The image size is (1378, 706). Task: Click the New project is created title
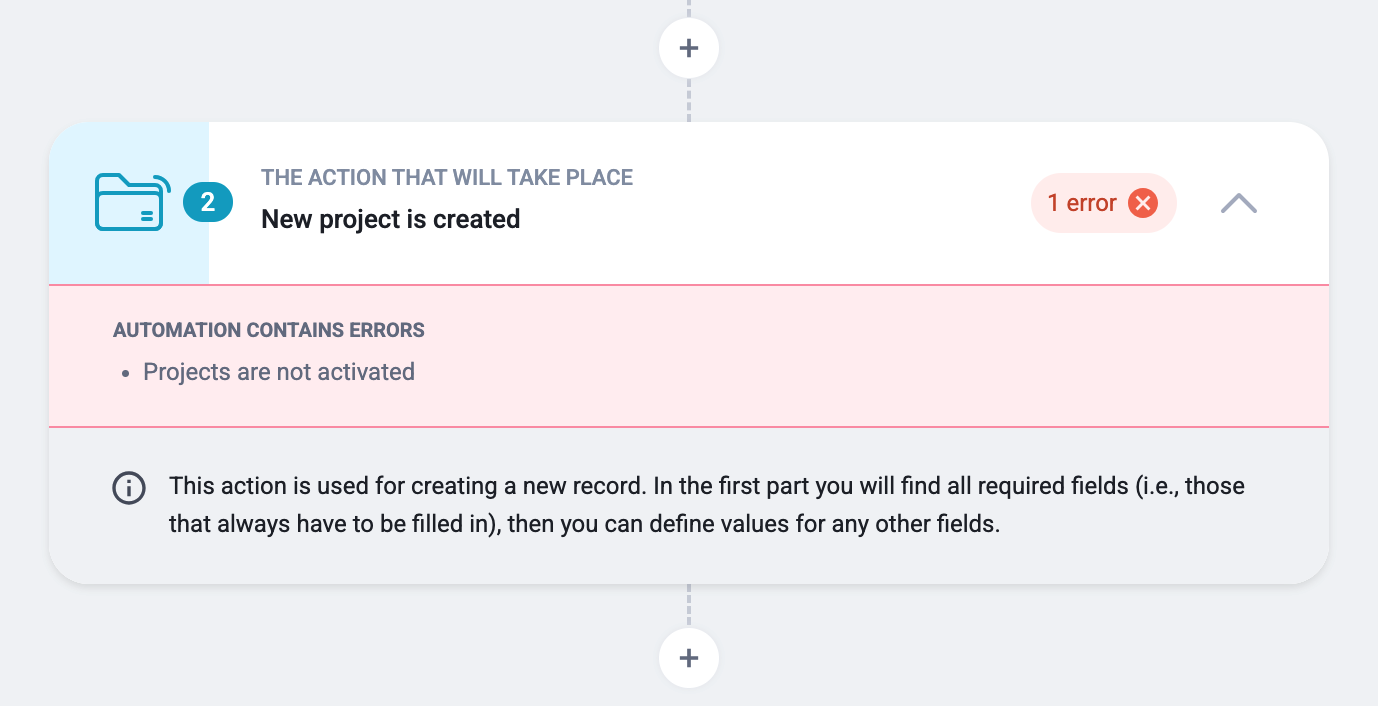(391, 219)
